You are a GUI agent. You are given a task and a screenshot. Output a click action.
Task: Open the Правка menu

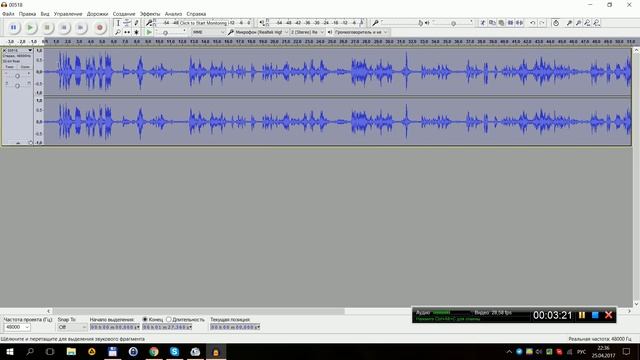[x=27, y=14]
